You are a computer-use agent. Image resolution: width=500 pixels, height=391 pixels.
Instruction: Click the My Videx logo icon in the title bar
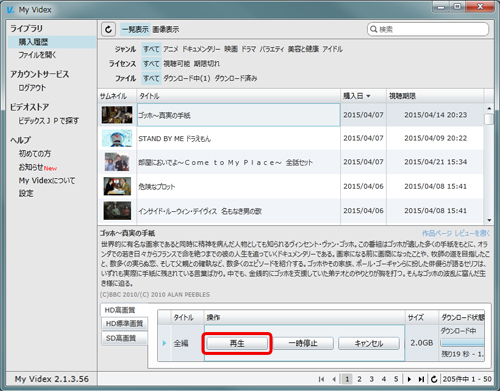click(11, 10)
